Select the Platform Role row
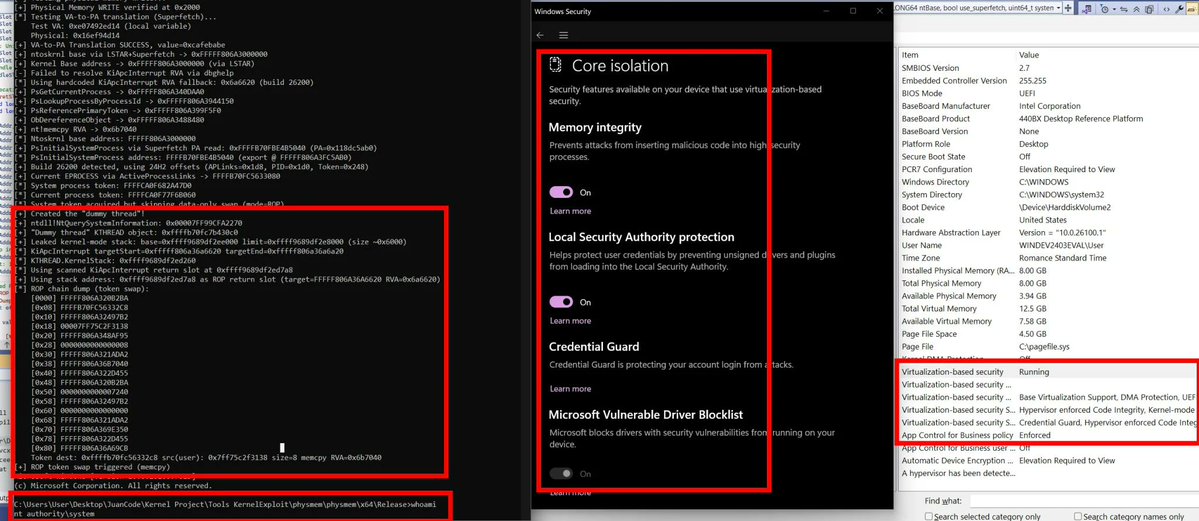Screen dimensions: 1199x521 pos(1049,144)
